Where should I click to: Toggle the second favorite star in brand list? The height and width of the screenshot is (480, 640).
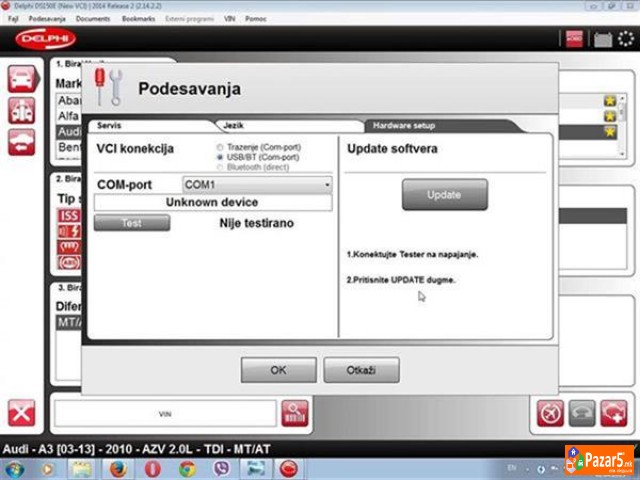(x=610, y=116)
